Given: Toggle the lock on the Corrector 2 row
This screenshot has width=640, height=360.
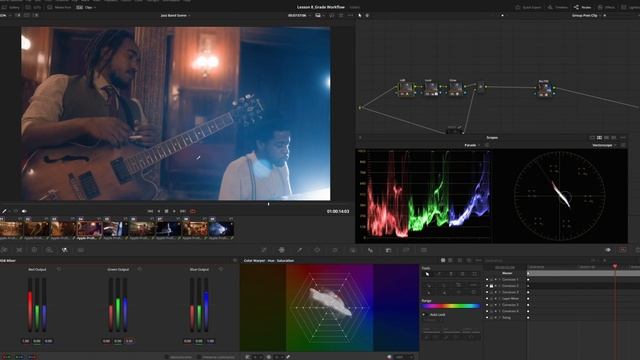Looking at the screenshot, I should pos(491,286).
